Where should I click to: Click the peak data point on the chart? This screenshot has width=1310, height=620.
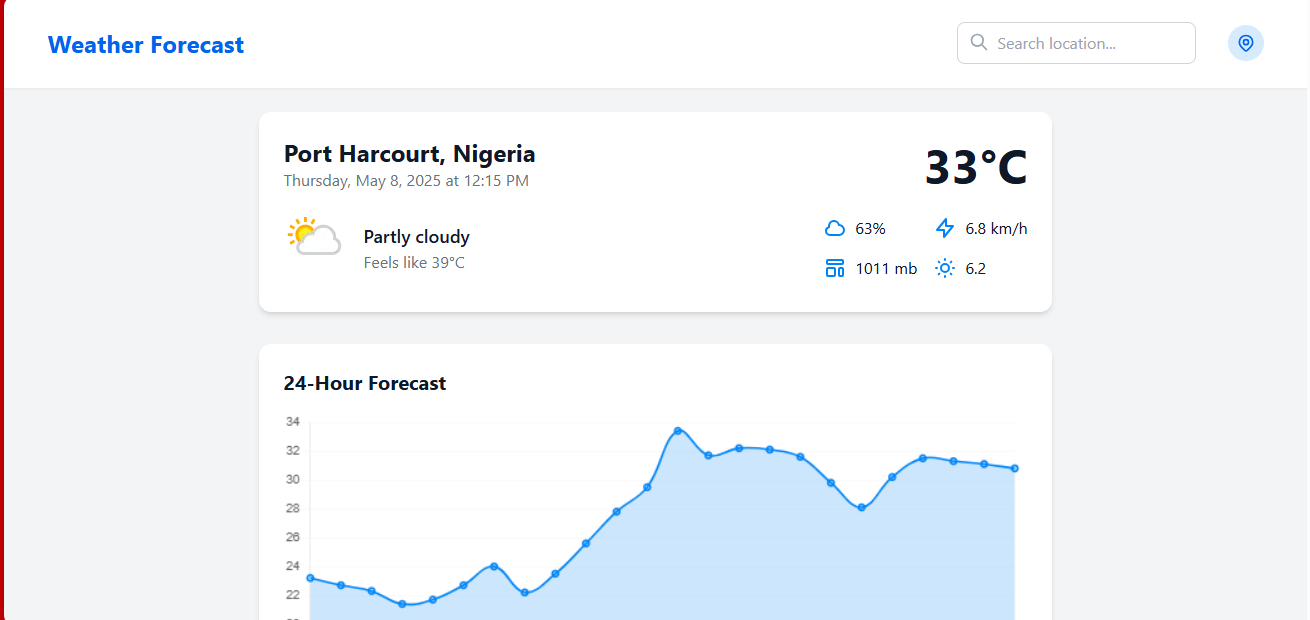click(678, 431)
